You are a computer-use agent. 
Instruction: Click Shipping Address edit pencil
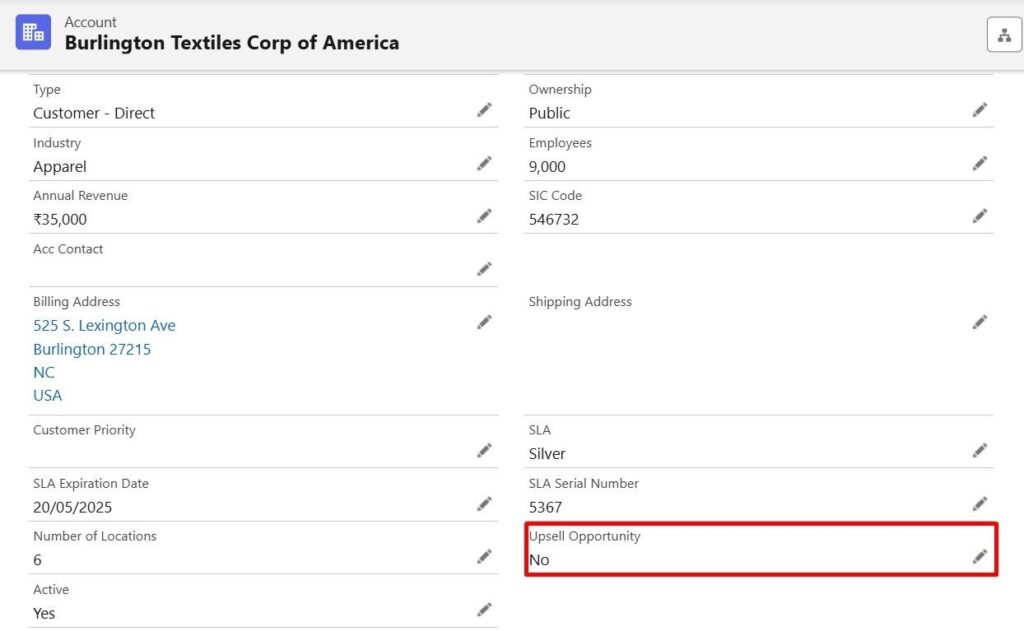(980, 322)
